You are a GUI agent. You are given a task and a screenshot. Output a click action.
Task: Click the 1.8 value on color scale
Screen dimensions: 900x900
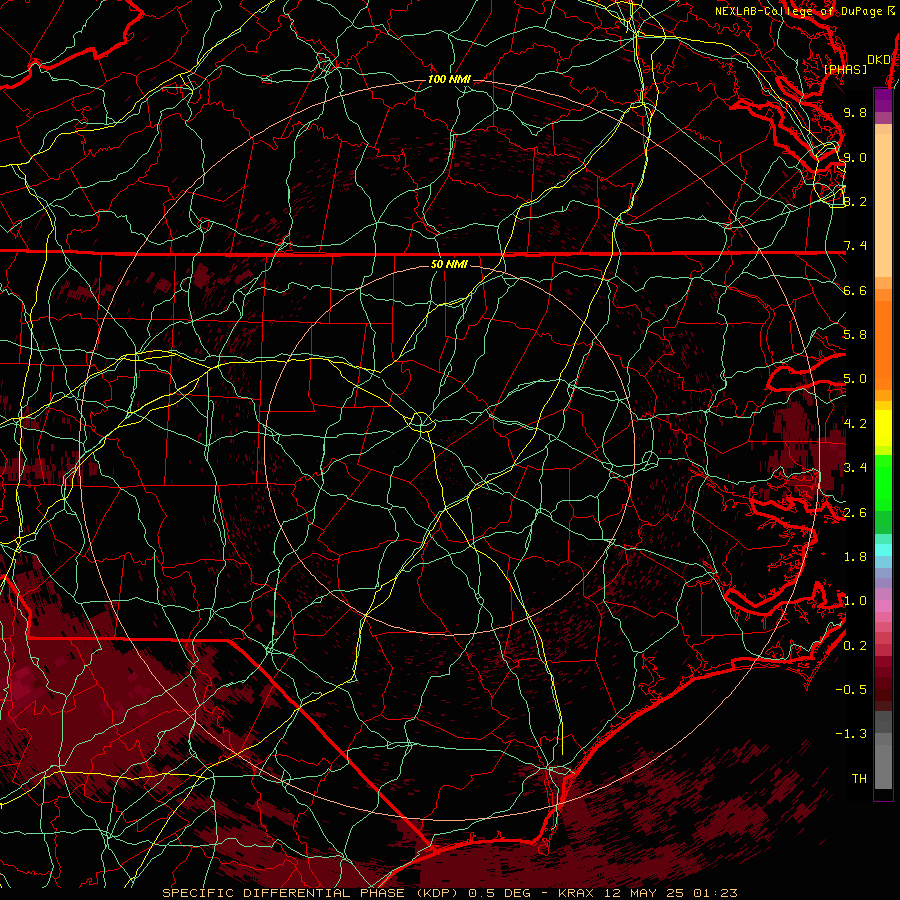pos(855,557)
